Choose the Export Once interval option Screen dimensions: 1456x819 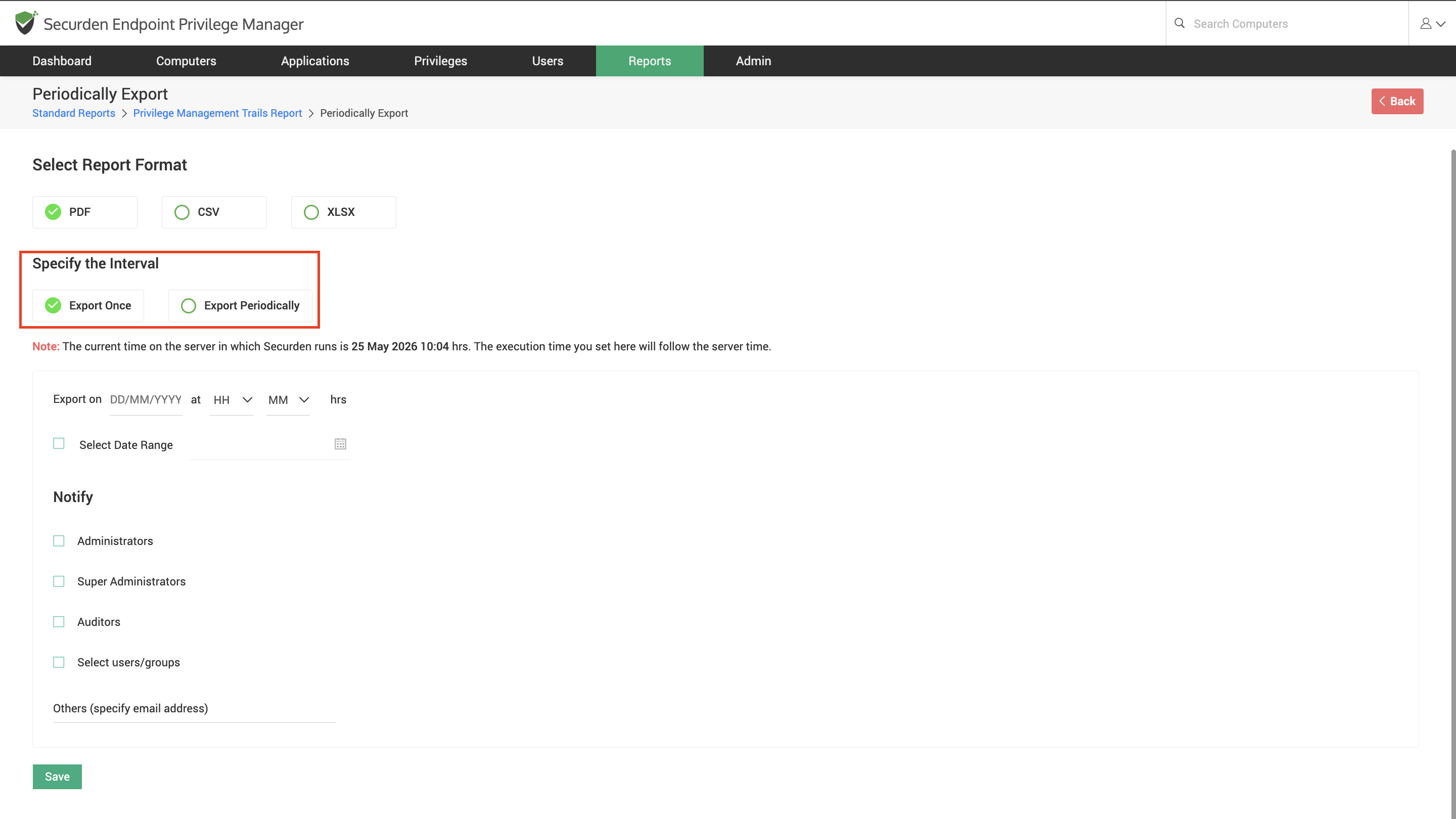pyautogui.click(x=88, y=306)
